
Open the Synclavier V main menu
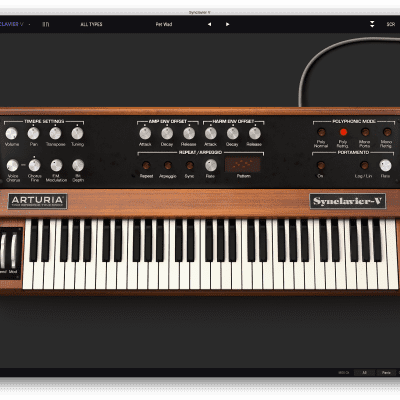click(12, 24)
